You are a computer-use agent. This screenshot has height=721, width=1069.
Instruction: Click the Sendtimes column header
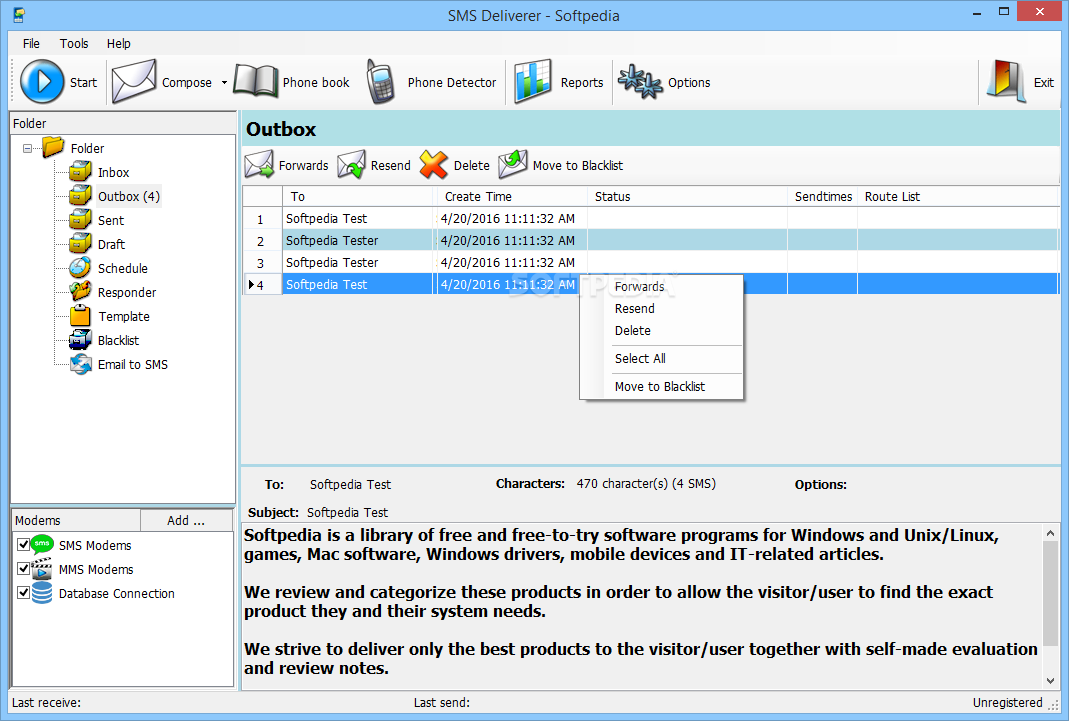pos(823,196)
